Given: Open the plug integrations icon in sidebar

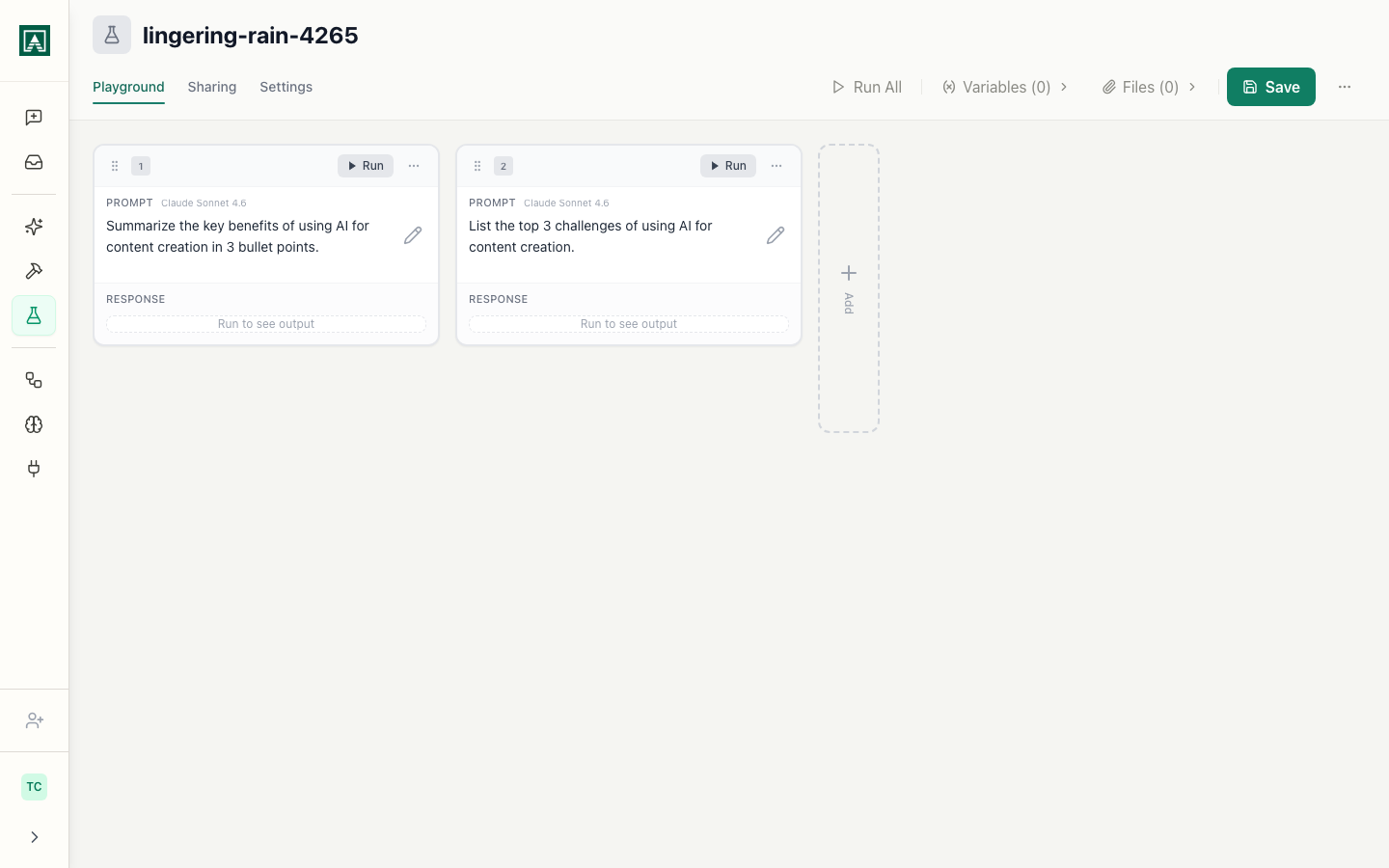Looking at the screenshot, I should click(x=34, y=469).
